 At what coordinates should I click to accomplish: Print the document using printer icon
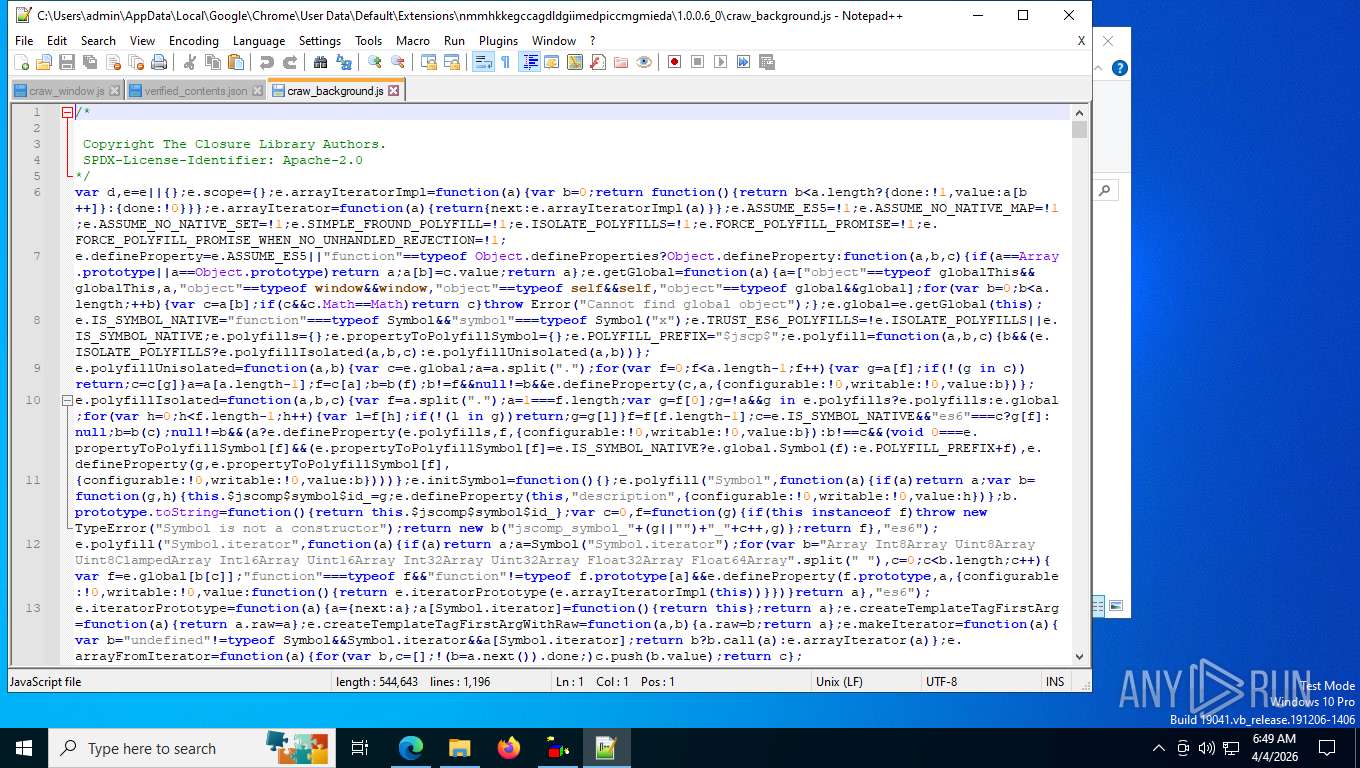pyautogui.click(x=159, y=62)
